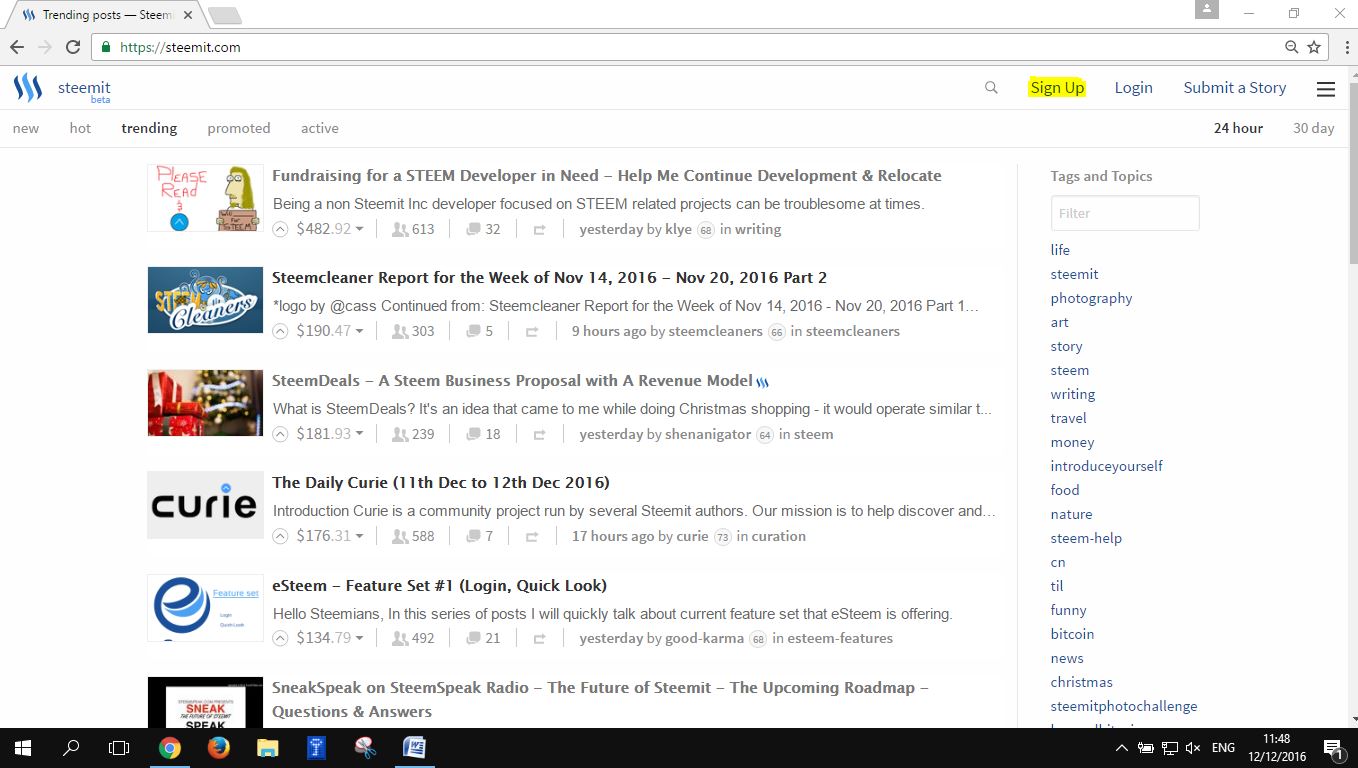The width and height of the screenshot is (1358, 768).
Task: Show the 613 voters on Fundraising post
Action: tap(413, 229)
